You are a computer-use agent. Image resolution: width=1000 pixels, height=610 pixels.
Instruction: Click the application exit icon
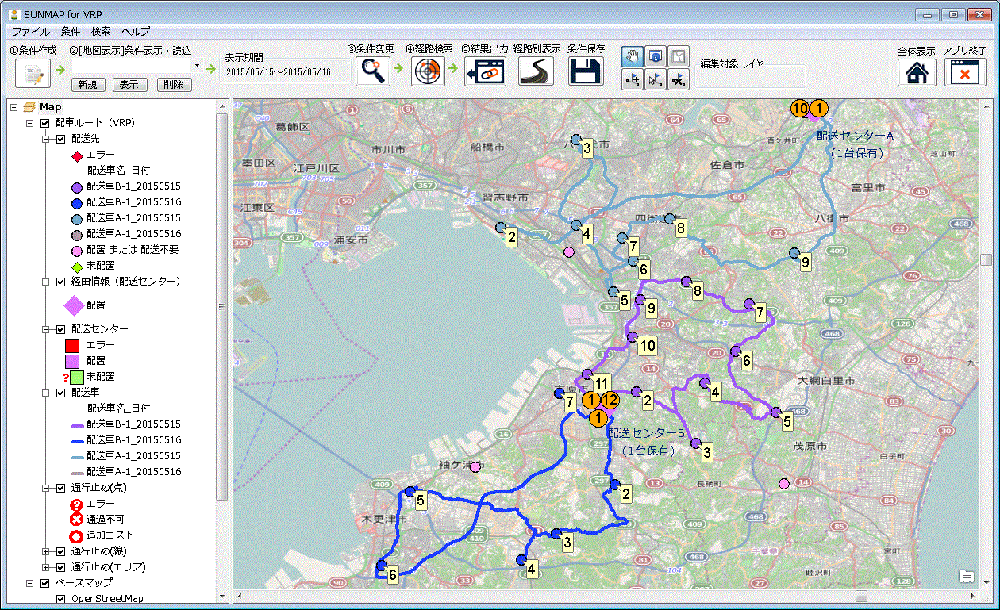(965, 72)
